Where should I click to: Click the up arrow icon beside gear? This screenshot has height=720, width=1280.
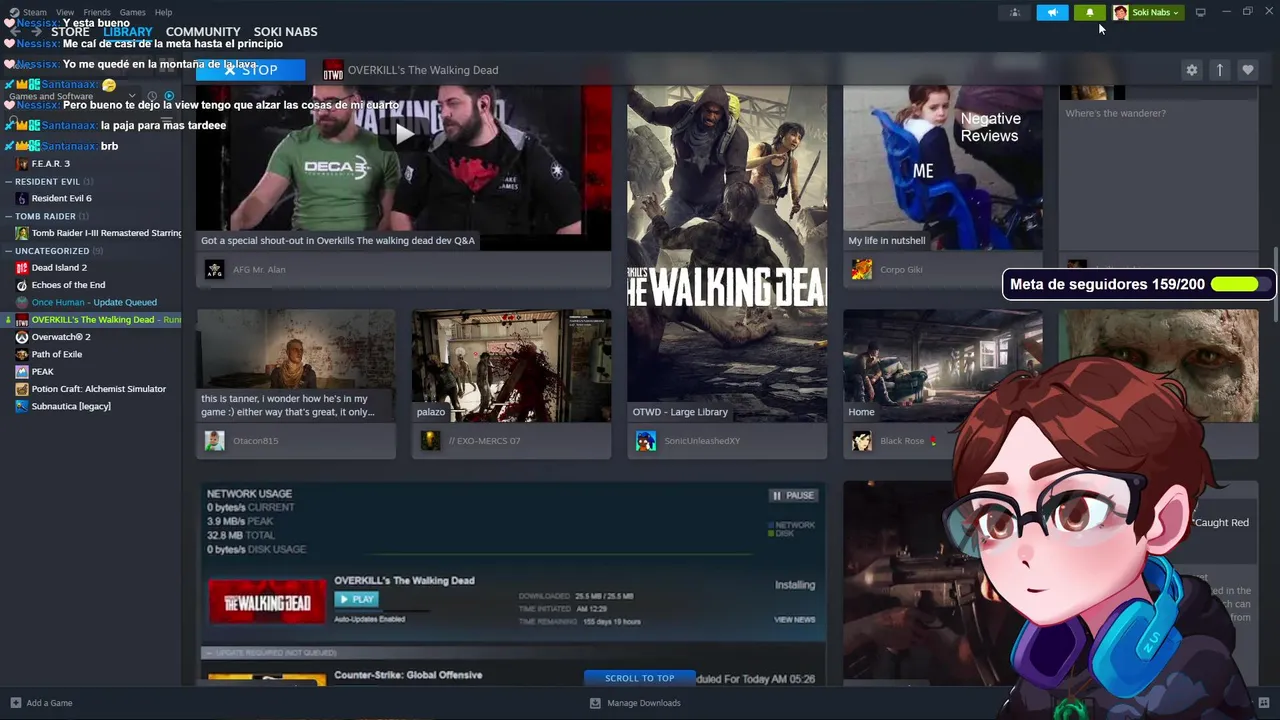[1219, 70]
